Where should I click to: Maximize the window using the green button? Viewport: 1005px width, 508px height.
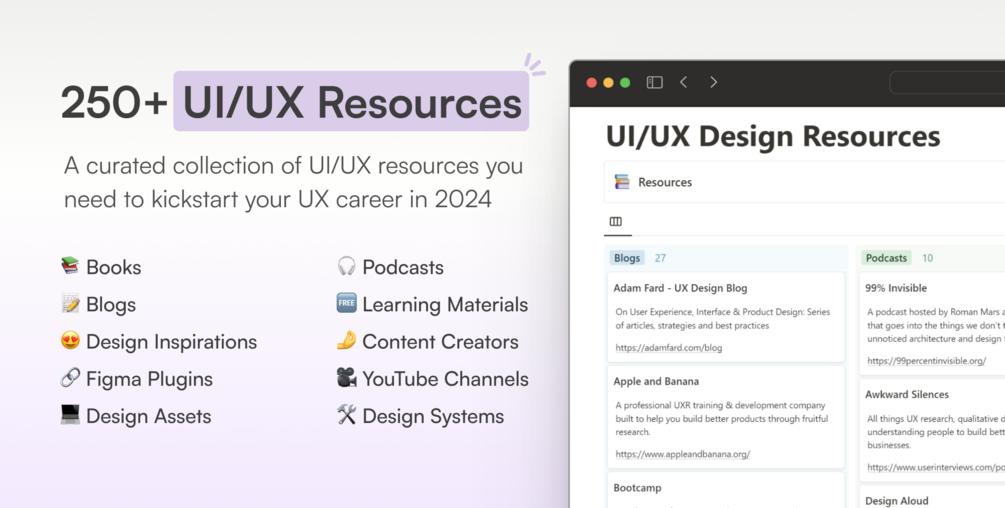(x=625, y=83)
